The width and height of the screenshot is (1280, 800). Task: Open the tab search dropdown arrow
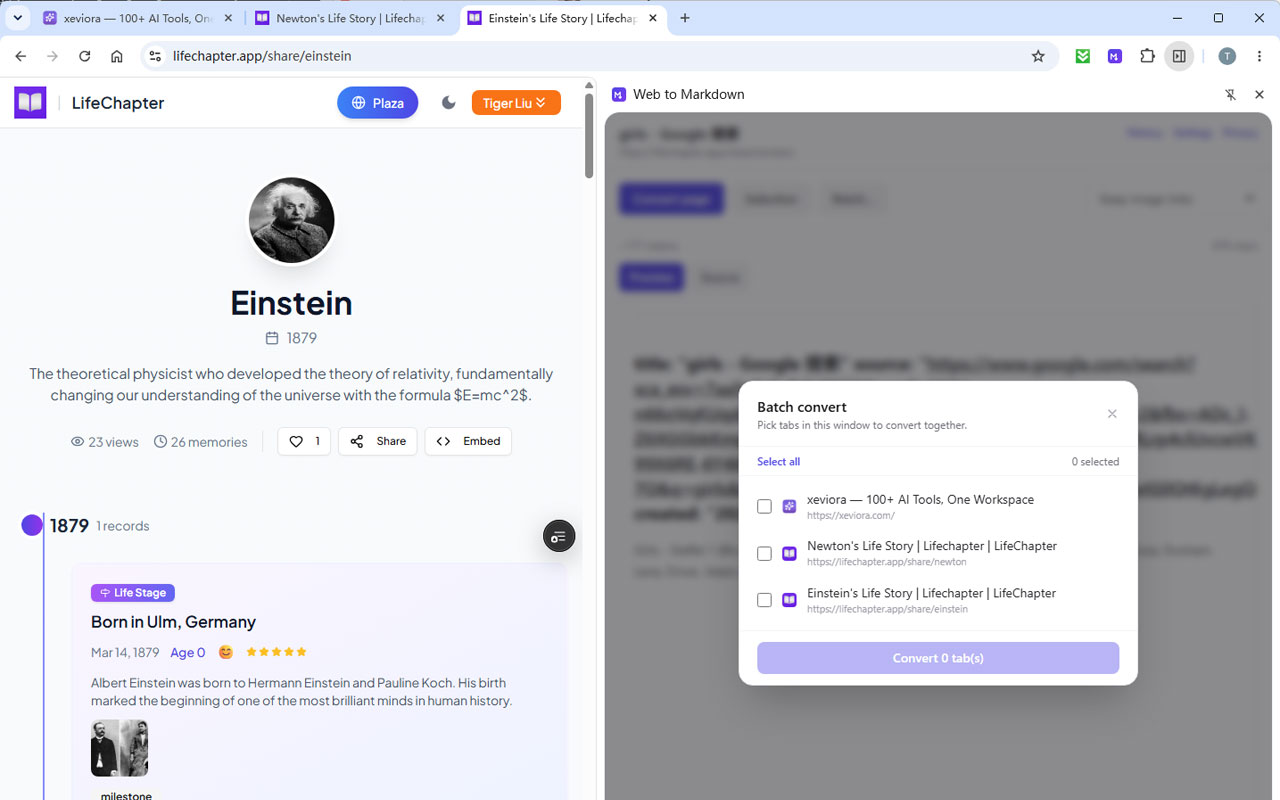17,18
